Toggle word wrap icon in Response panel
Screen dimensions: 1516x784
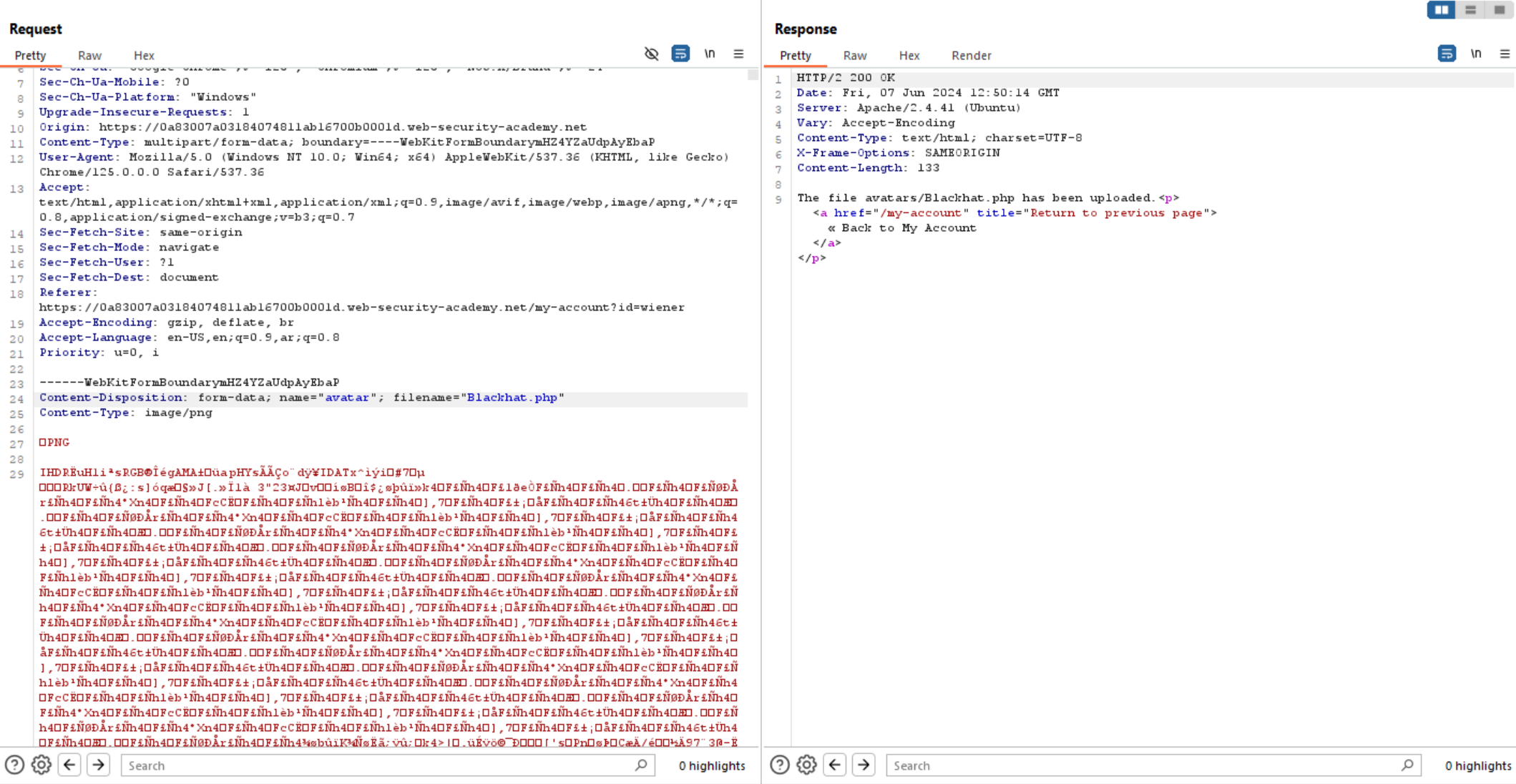(1447, 54)
